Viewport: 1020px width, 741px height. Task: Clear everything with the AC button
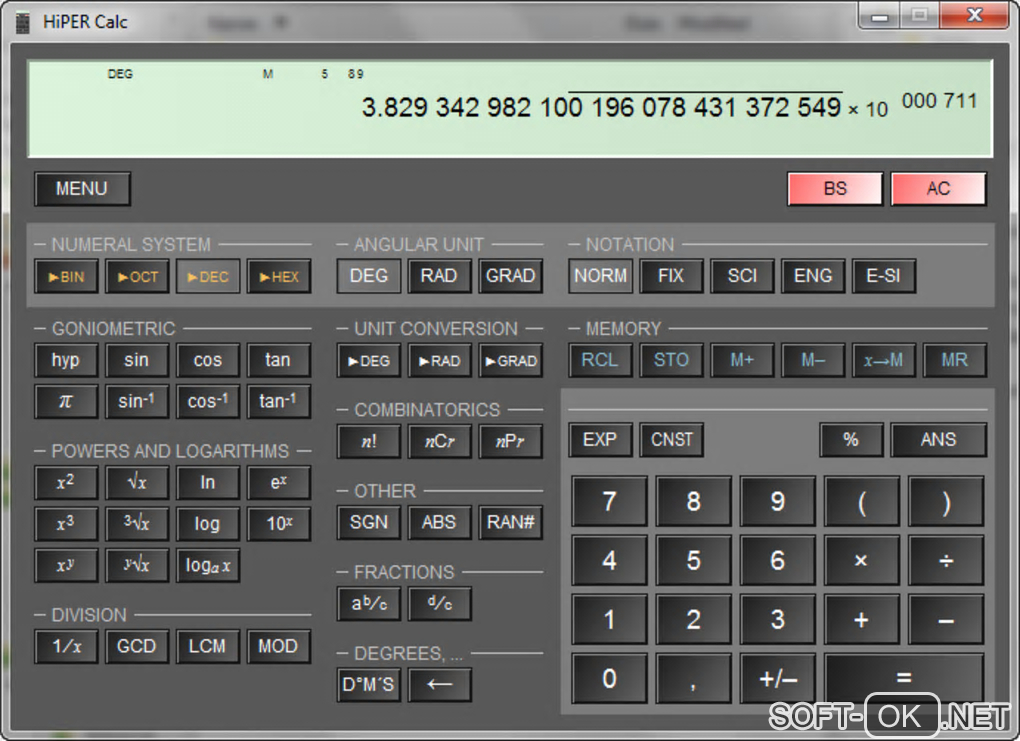pos(938,189)
